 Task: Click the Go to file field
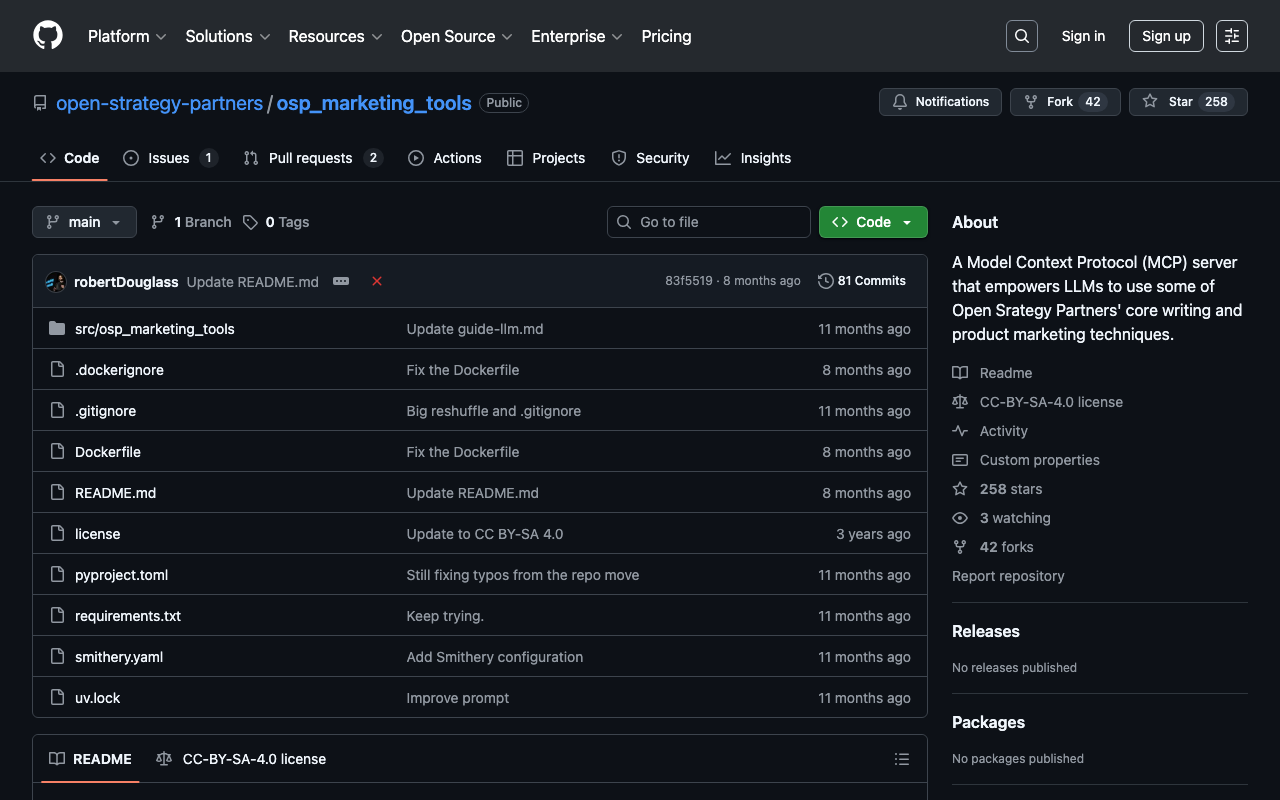pyautogui.click(x=708, y=222)
